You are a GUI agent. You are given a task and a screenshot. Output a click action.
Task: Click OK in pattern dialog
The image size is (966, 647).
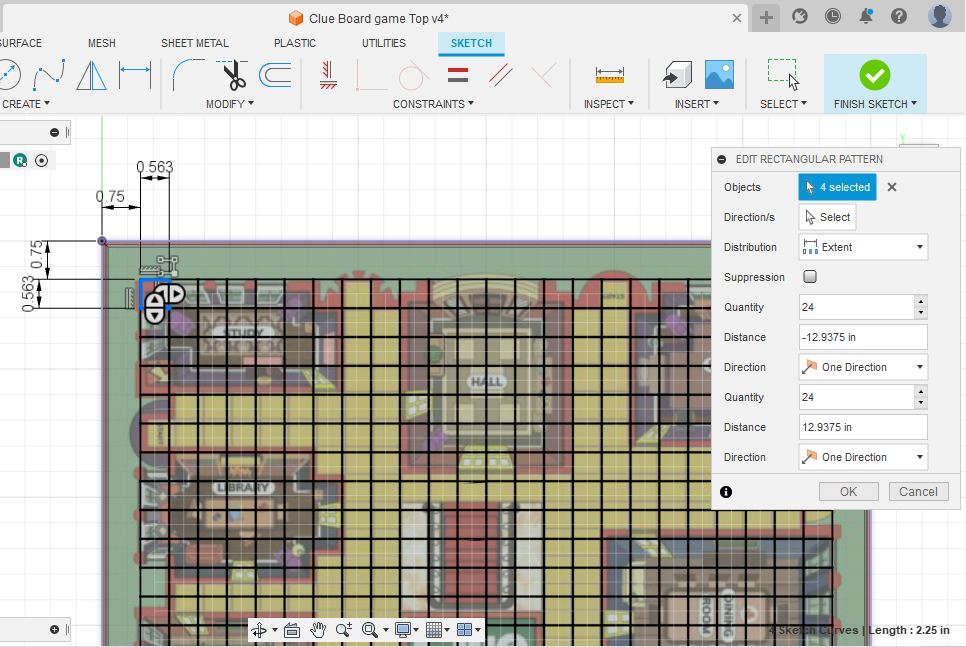(x=848, y=492)
